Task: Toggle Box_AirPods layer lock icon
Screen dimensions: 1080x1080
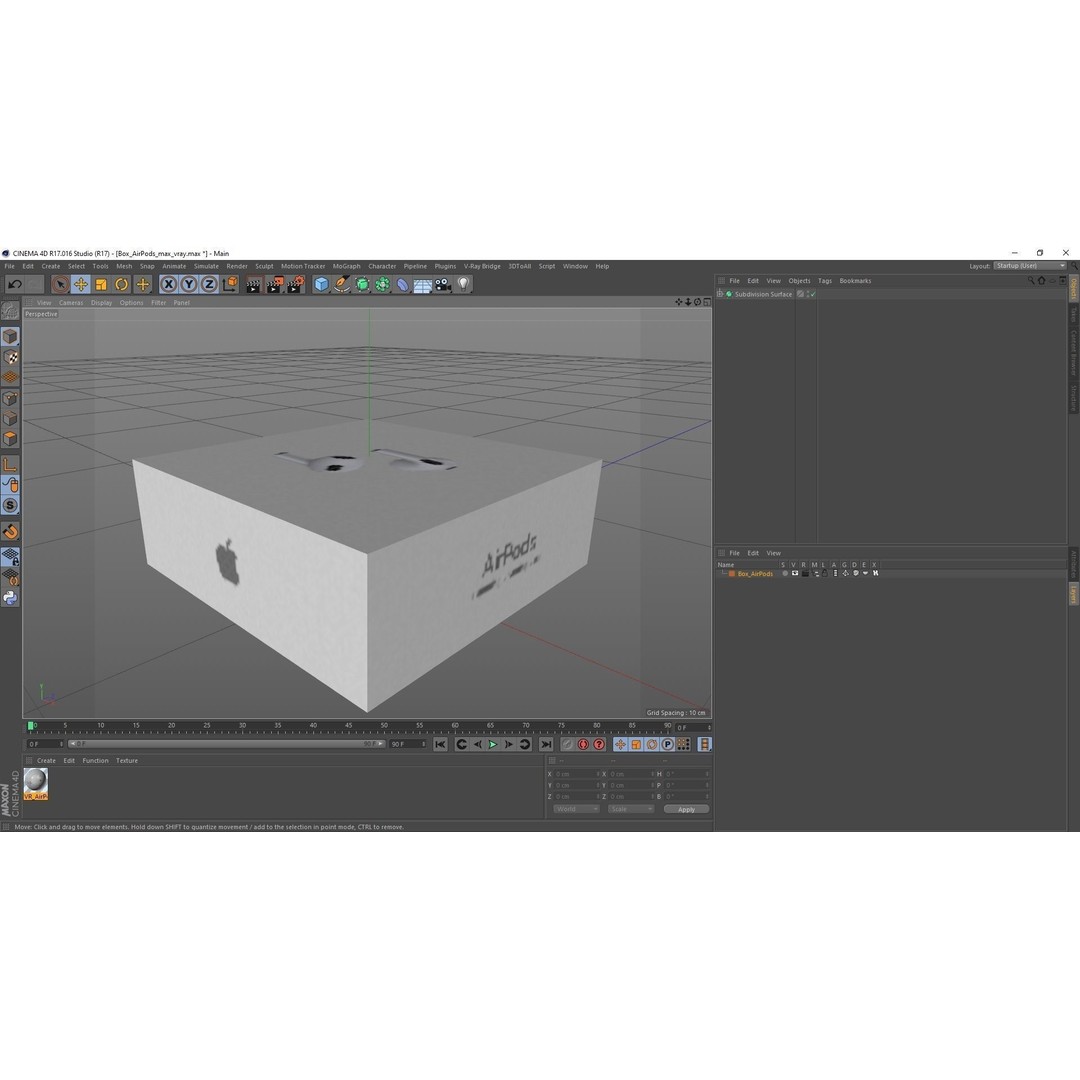Action: point(825,574)
